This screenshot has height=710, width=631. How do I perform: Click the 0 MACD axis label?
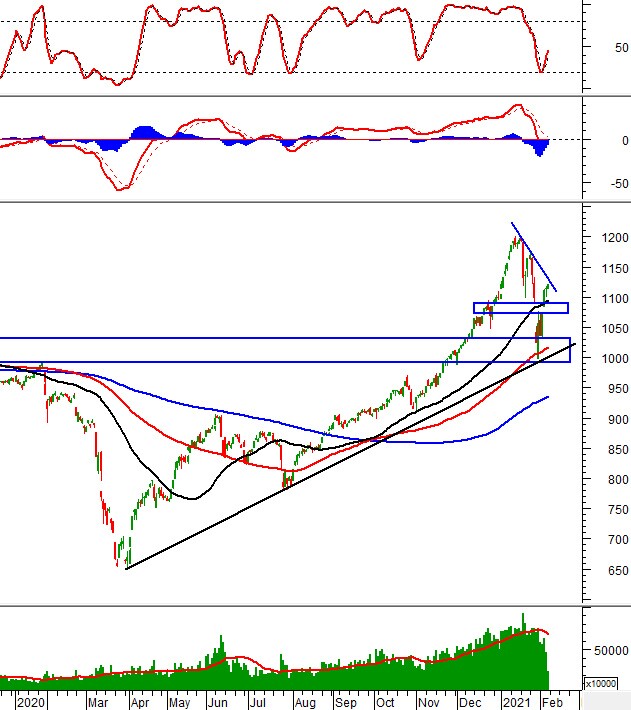point(625,141)
